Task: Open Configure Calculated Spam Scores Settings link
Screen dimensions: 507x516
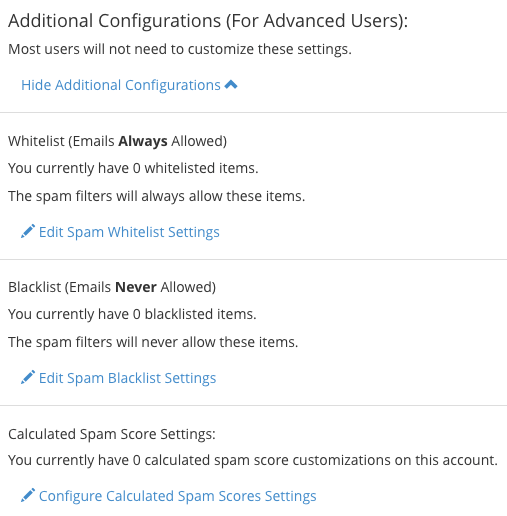Action: click(178, 496)
